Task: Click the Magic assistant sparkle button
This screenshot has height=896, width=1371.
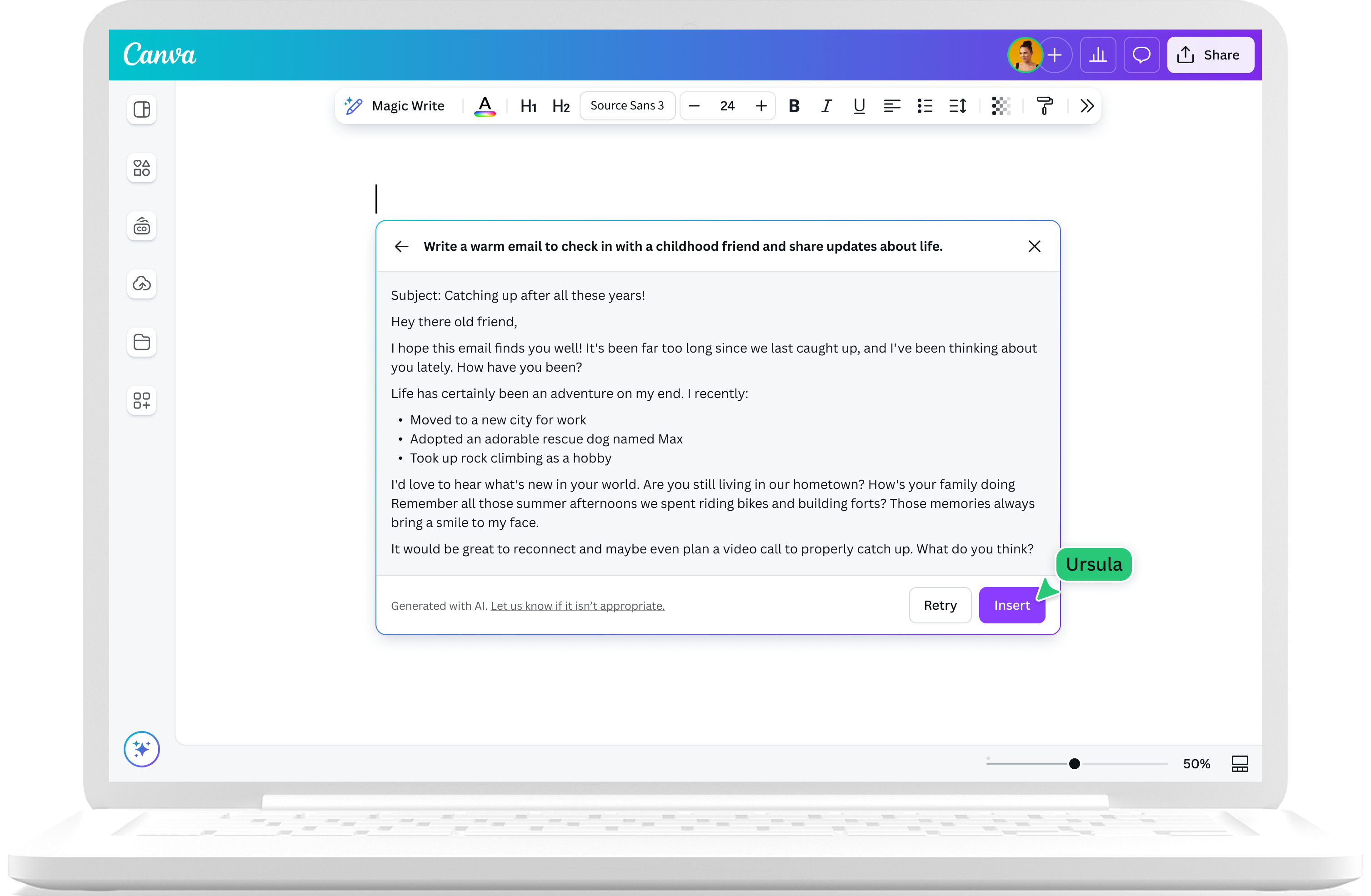Action: point(142,749)
